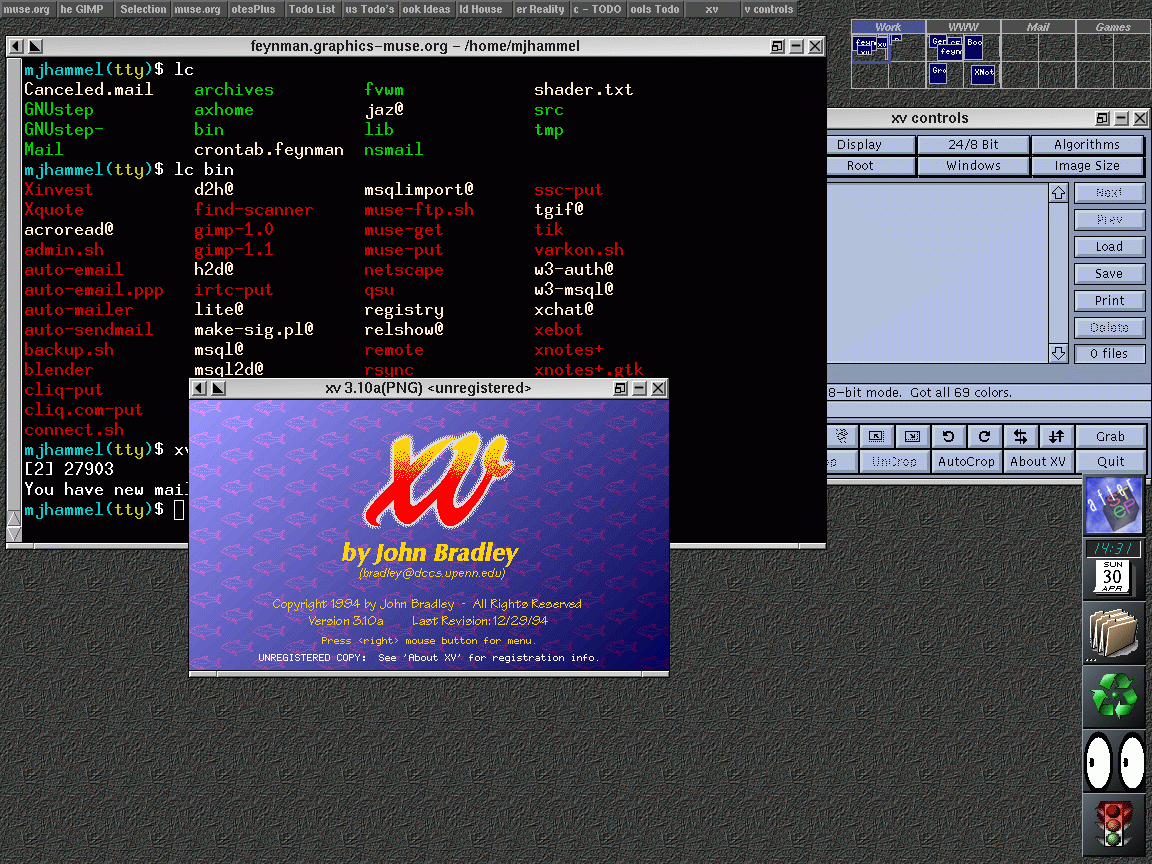This screenshot has height=864, width=1152.
Task: Click the flip vertical icon in xv controls
Action: click(x=1056, y=436)
